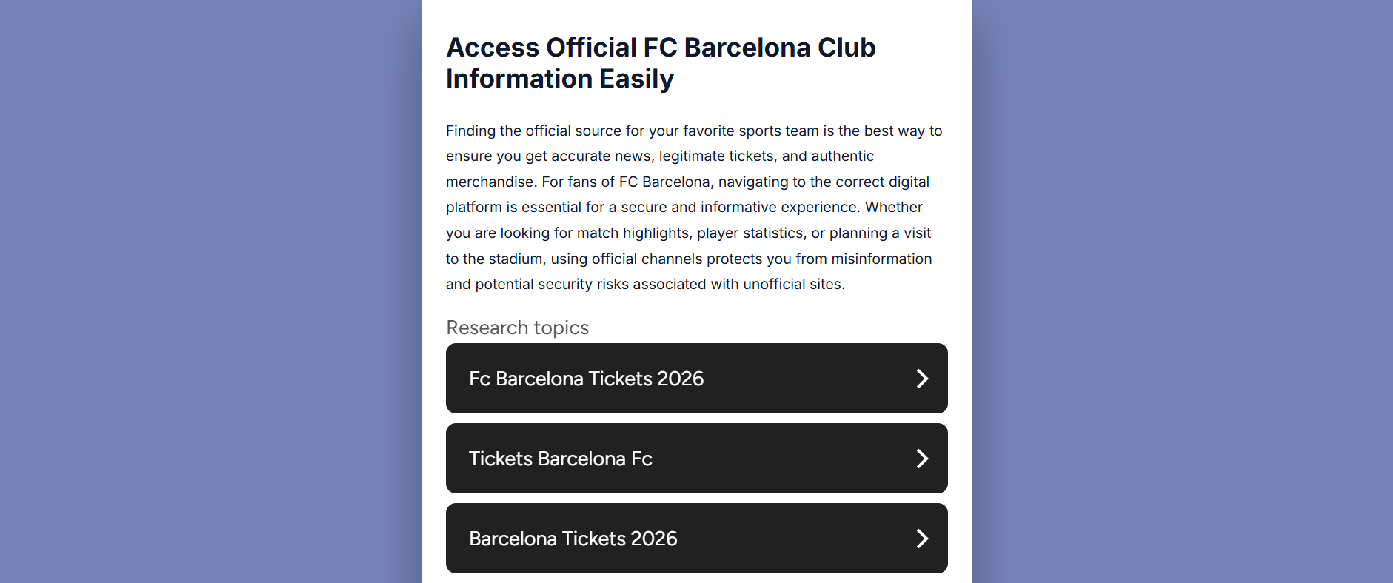Viewport: 1393px width, 583px height.
Task: Expand Barcelona Tickets 2026 via its chevron
Action: tap(922, 538)
